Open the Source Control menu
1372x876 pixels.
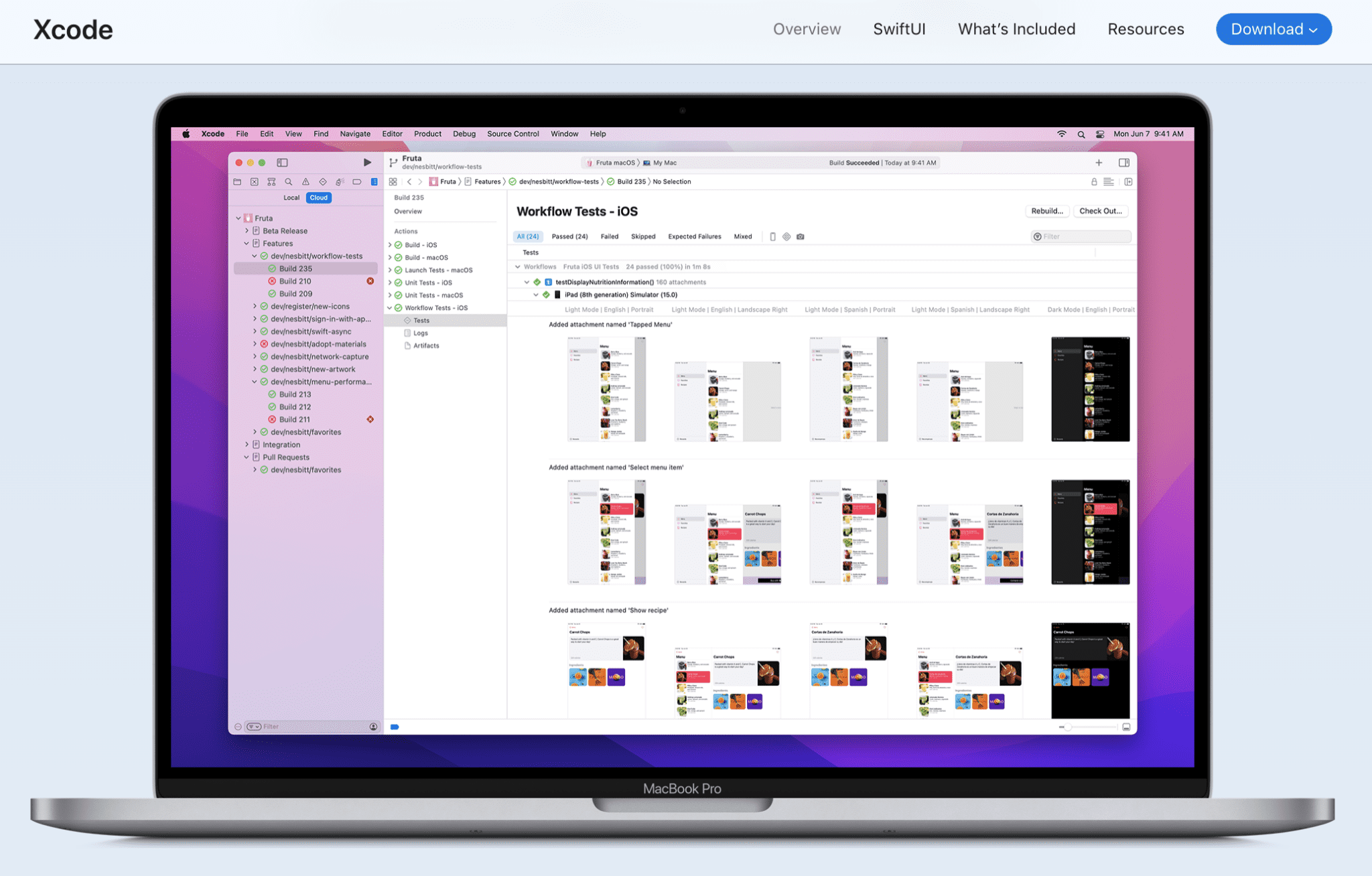pos(512,134)
